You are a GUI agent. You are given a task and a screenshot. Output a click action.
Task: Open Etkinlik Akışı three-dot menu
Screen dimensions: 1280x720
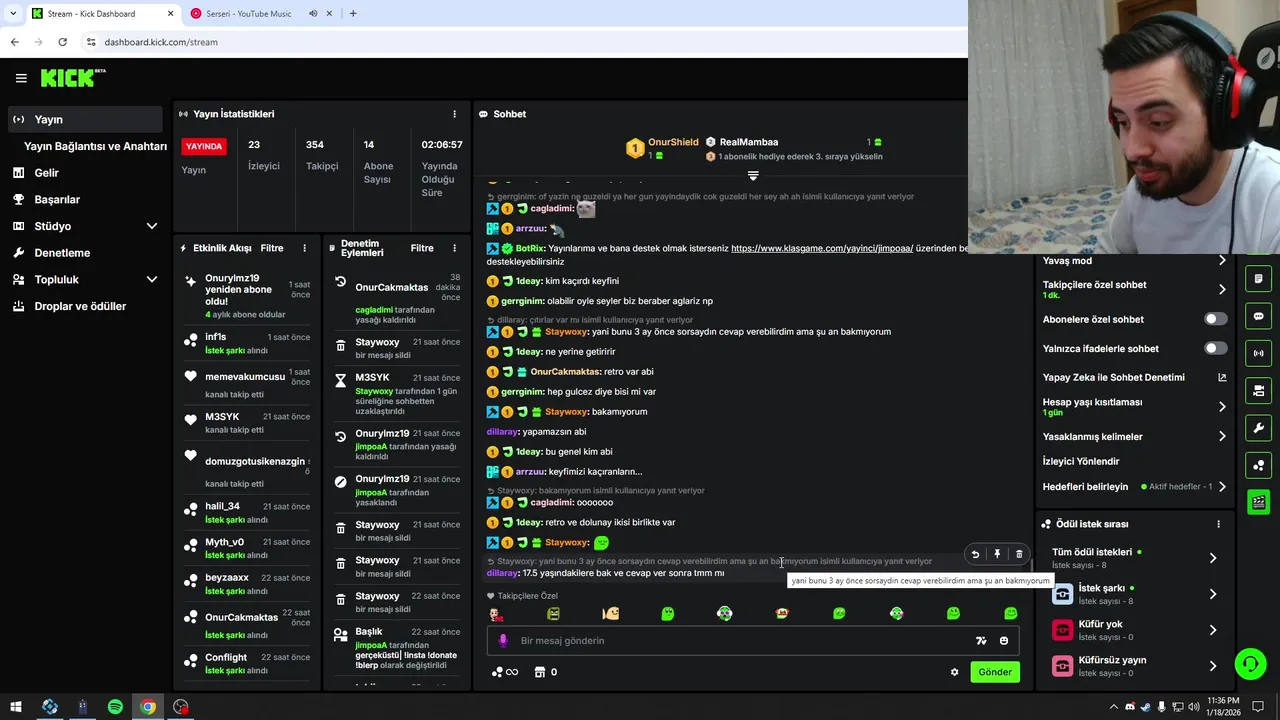pyautogui.click(x=304, y=248)
